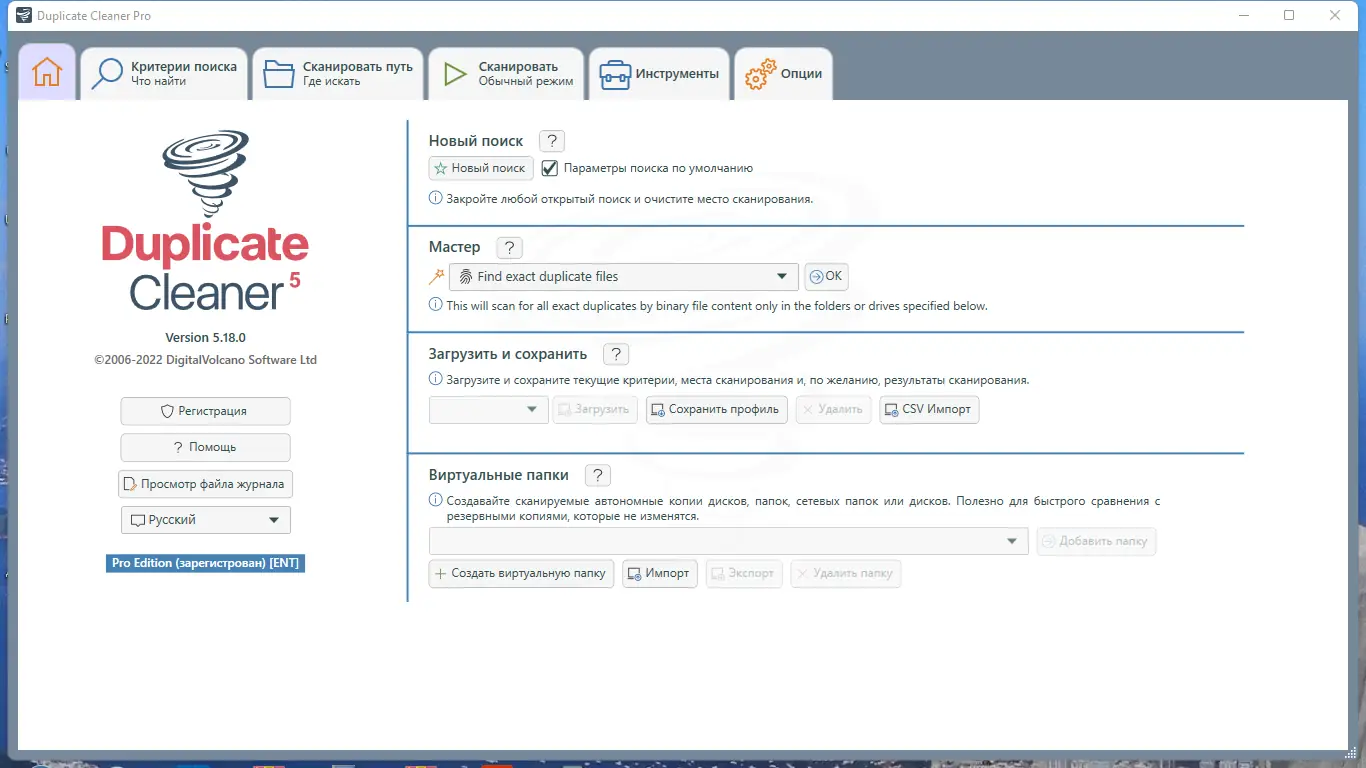Screen dimensions: 1366x768
Task: Open the Опции tab
Action: (x=784, y=72)
